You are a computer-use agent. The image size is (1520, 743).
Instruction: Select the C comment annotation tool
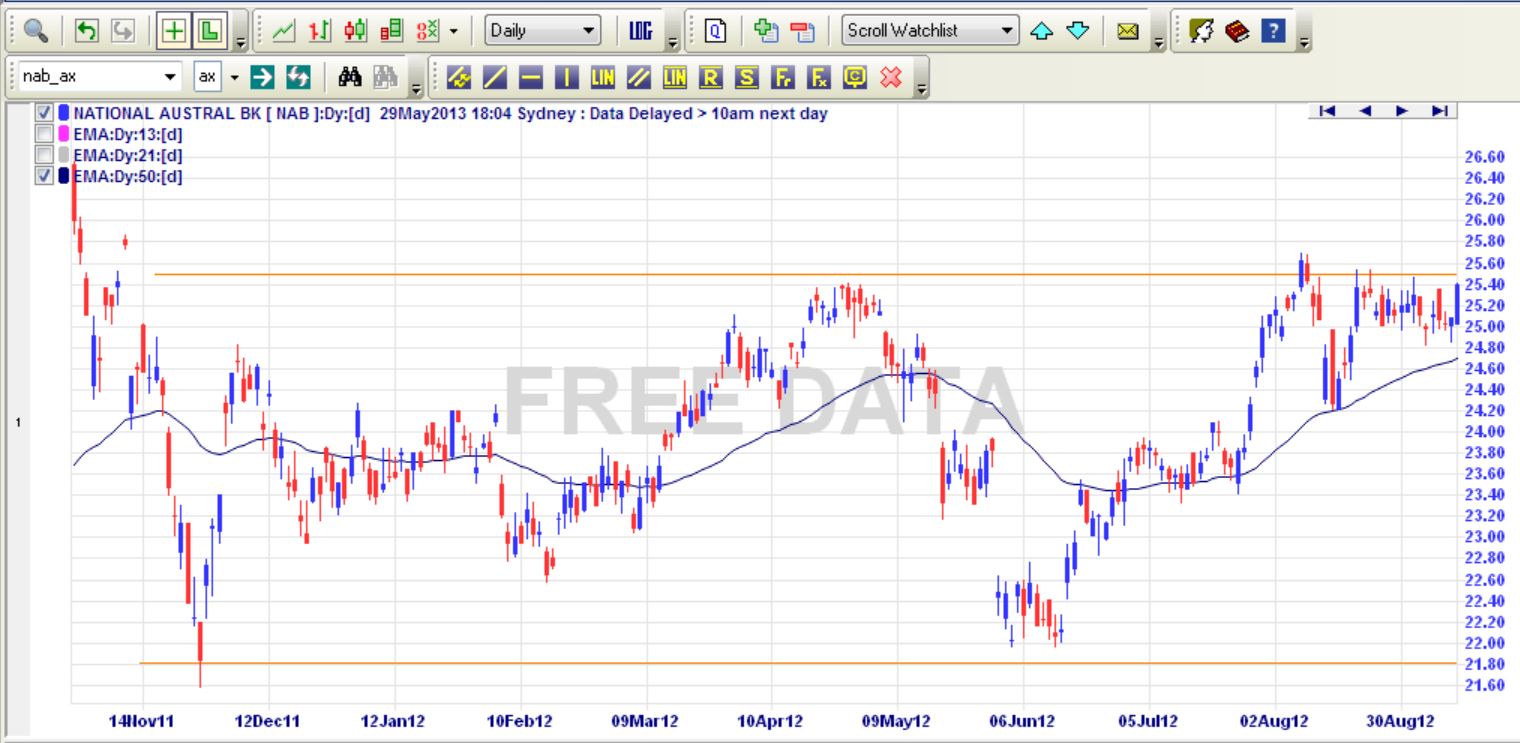point(855,76)
